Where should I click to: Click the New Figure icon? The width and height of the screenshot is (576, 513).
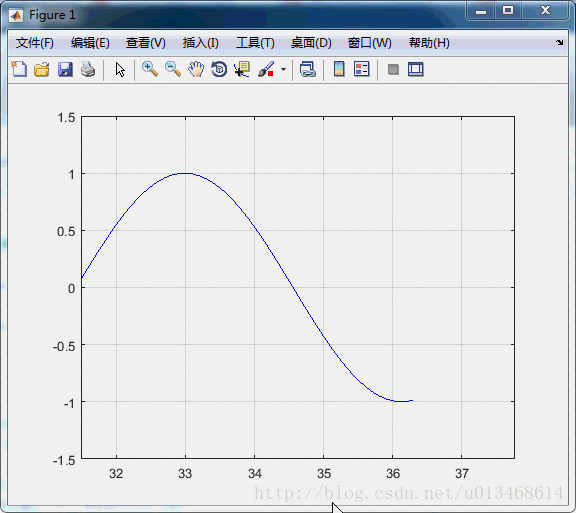click(x=19, y=69)
